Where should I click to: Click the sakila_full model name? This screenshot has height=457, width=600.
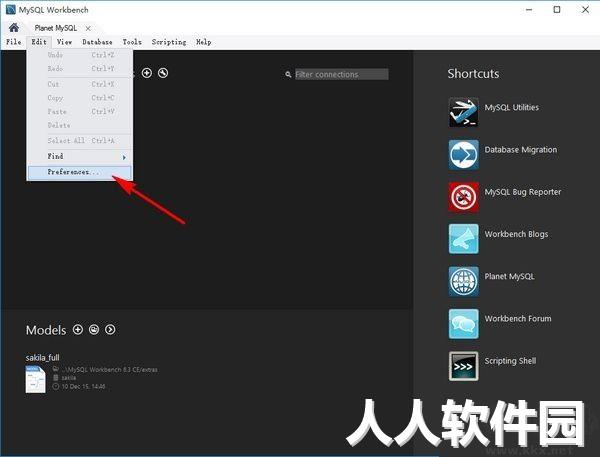pyautogui.click(x=42, y=358)
